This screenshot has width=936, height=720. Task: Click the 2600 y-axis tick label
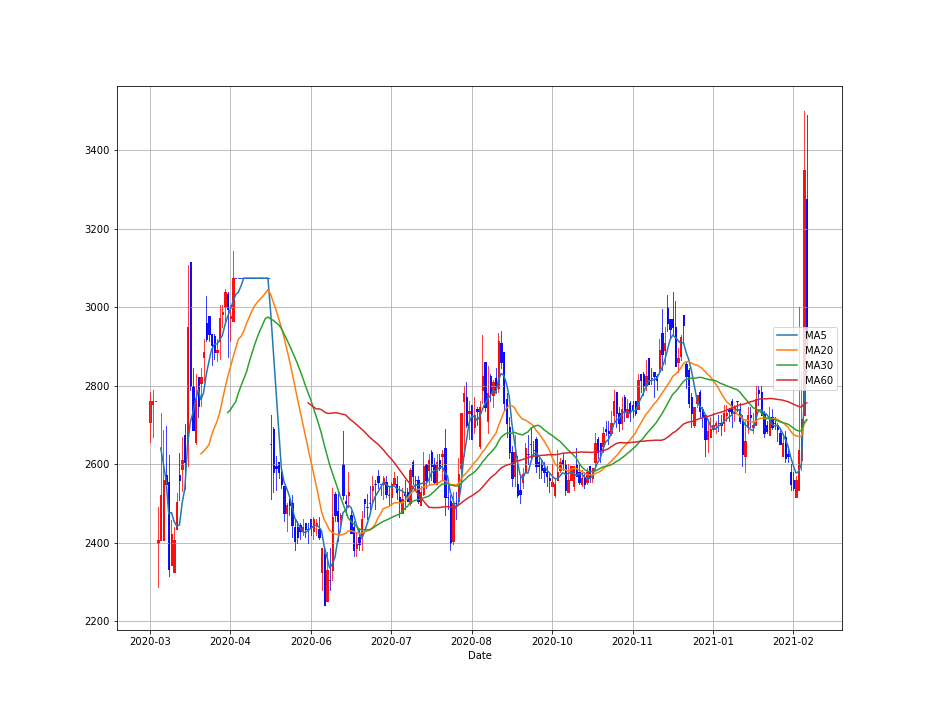[98, 464]
